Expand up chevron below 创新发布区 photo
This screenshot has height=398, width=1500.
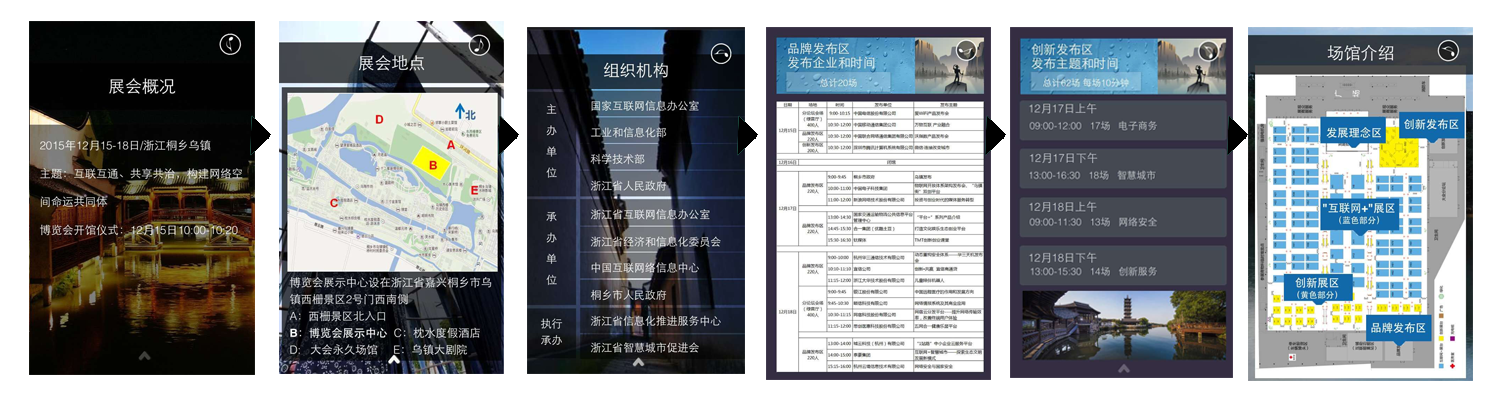tap(1123, 368)
